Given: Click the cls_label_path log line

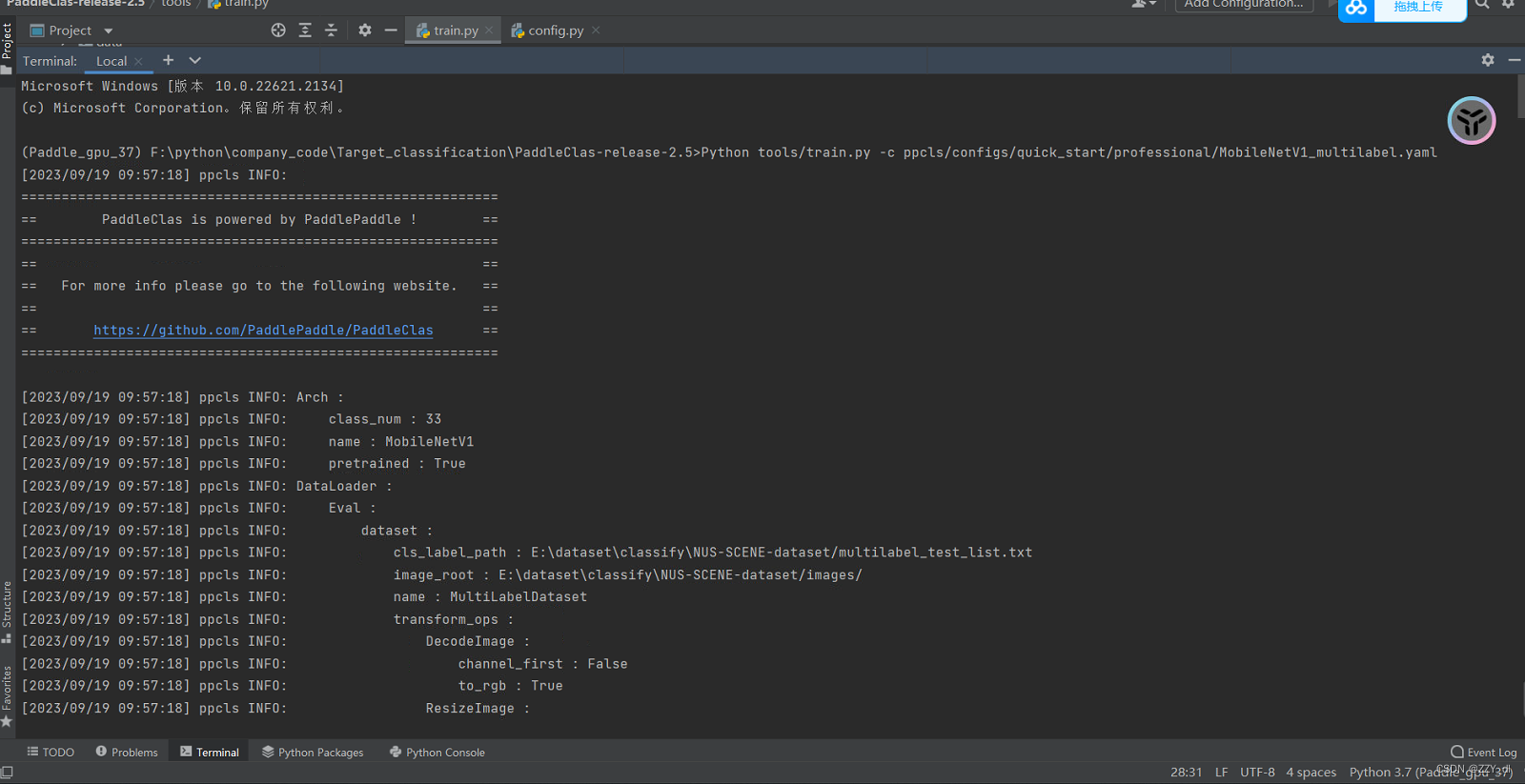Looking at the screenshot, I should [527, 553].
